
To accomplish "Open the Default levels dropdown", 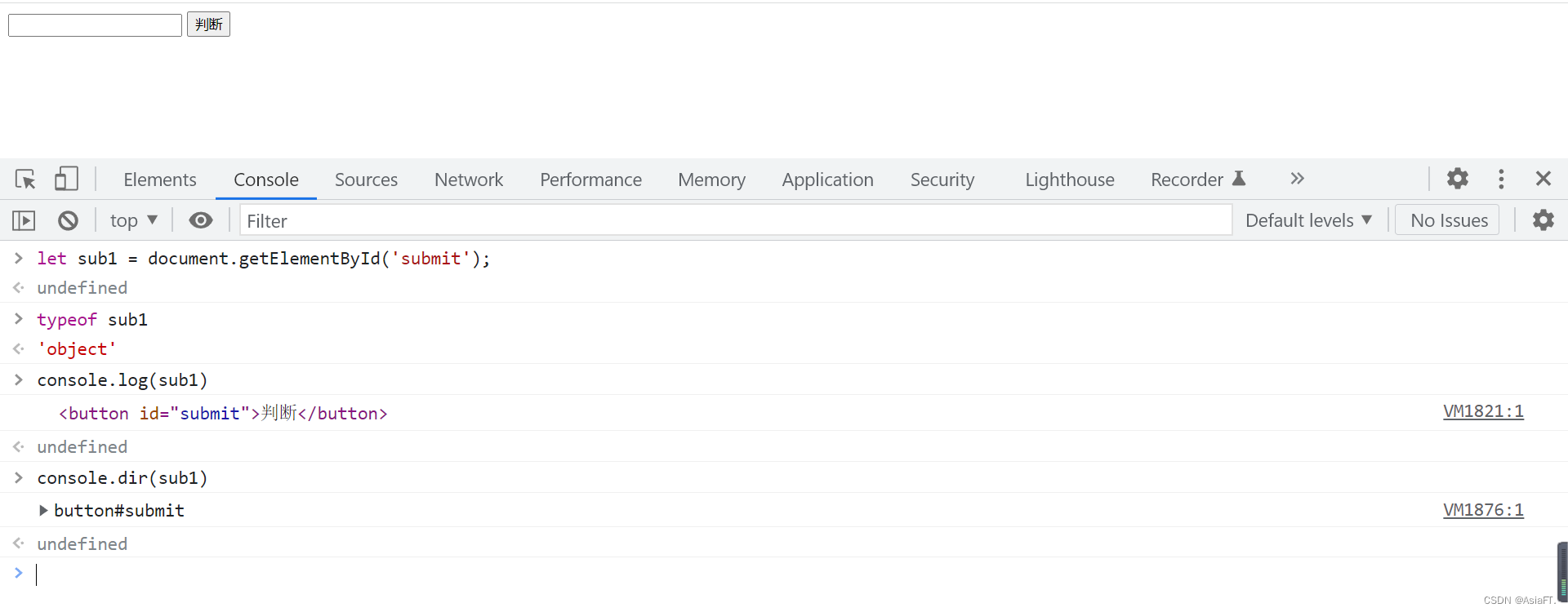I will pos(1308,220).
